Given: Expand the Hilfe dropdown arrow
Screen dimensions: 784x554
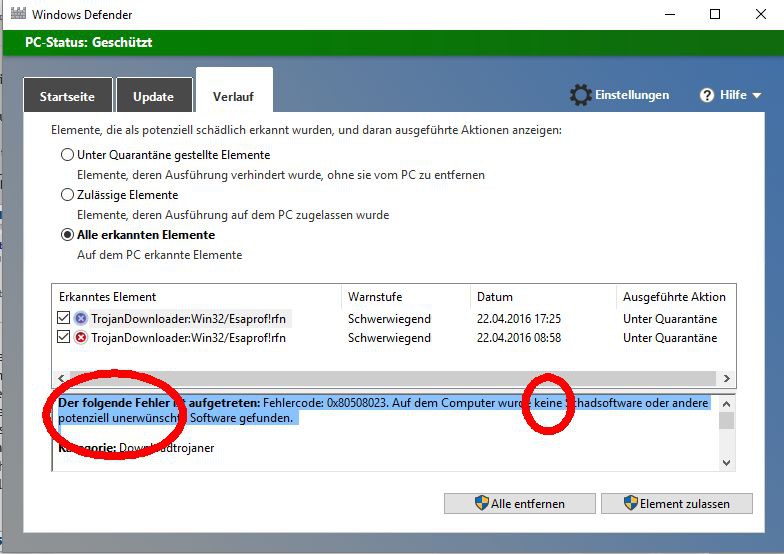Looking at the screenshot, I should tap(756, 95).
